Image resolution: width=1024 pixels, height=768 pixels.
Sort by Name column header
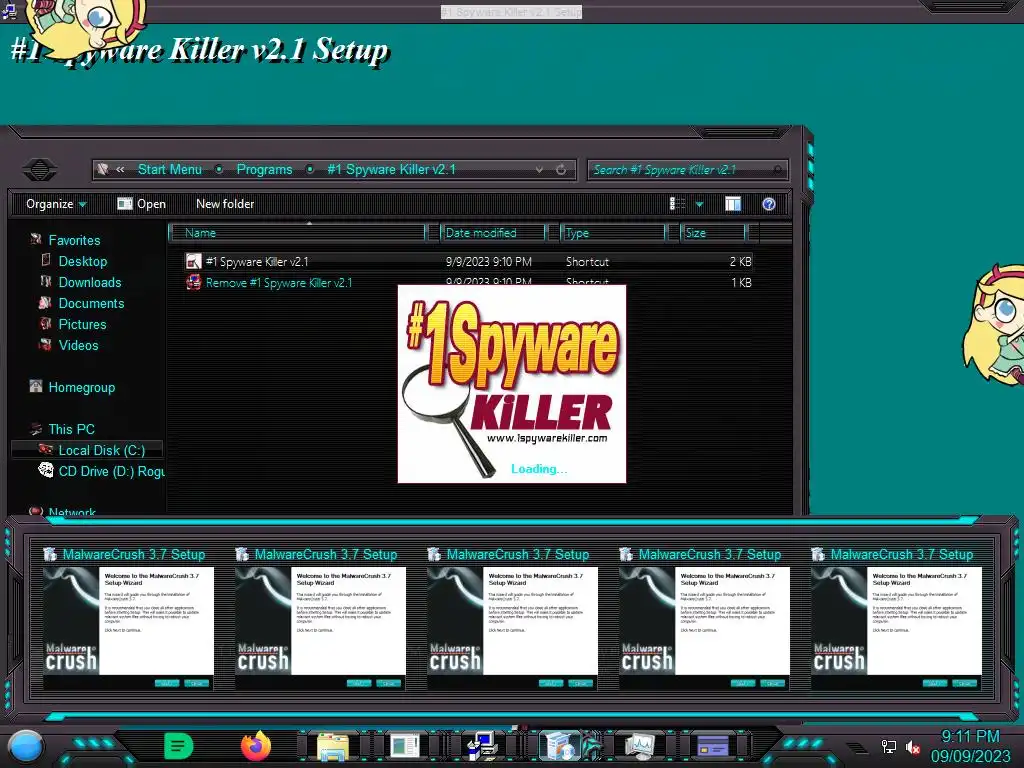297,232
